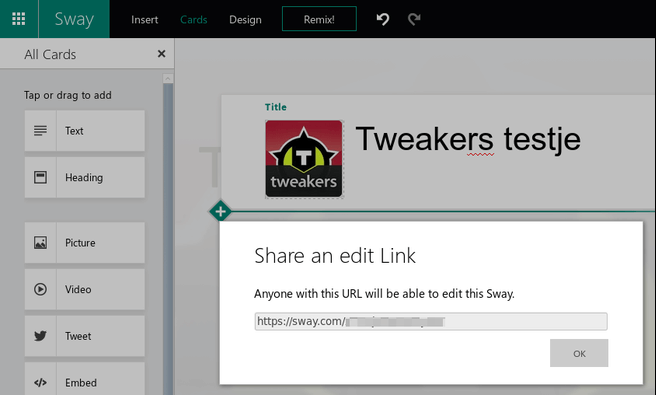Select the Tweakers logo image in title card
This screenshot has height=395, width=656.
click(304, 159)
